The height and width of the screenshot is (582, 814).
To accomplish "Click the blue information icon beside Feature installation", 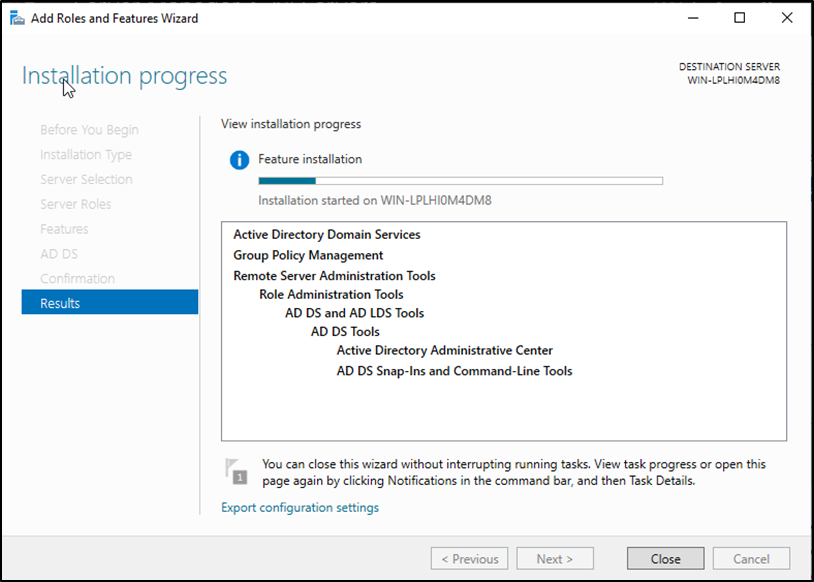I will coord(239,160).
